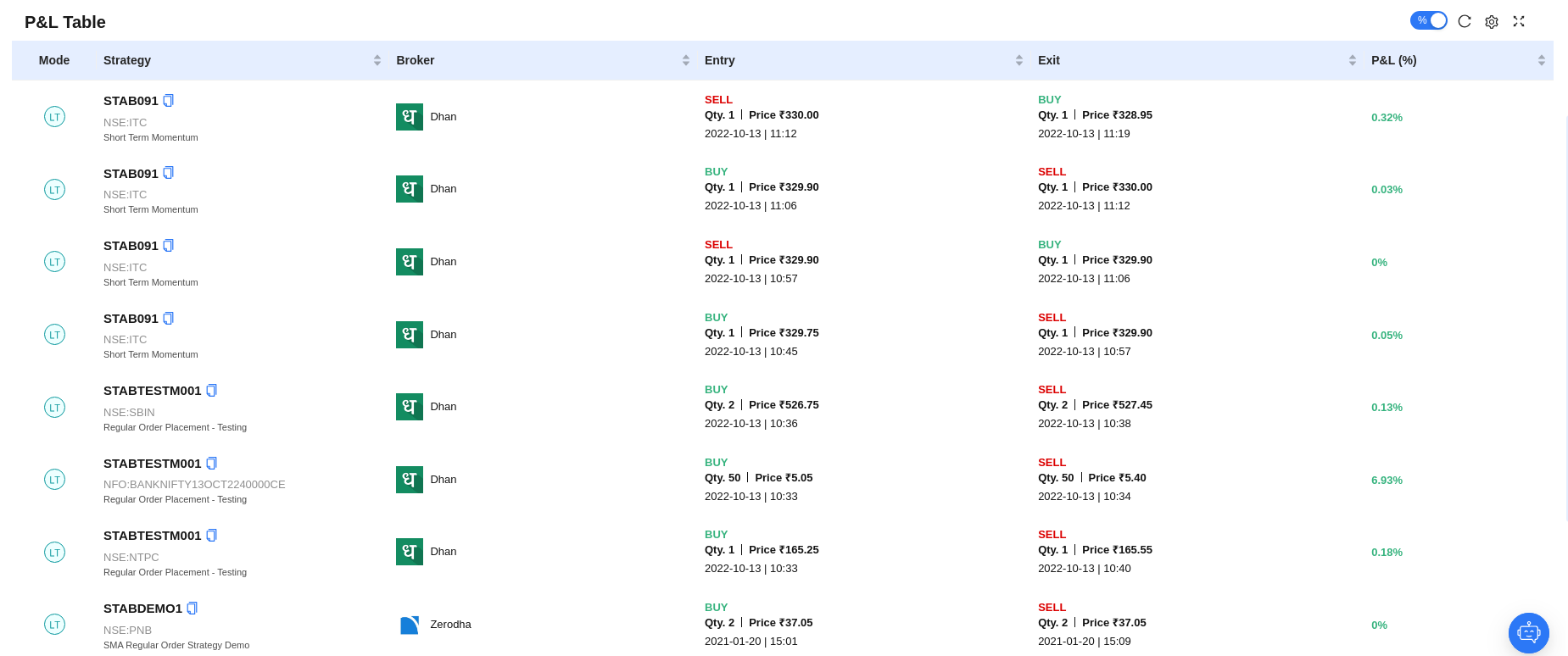Click the Broker column header label

[x=416, y=60]
